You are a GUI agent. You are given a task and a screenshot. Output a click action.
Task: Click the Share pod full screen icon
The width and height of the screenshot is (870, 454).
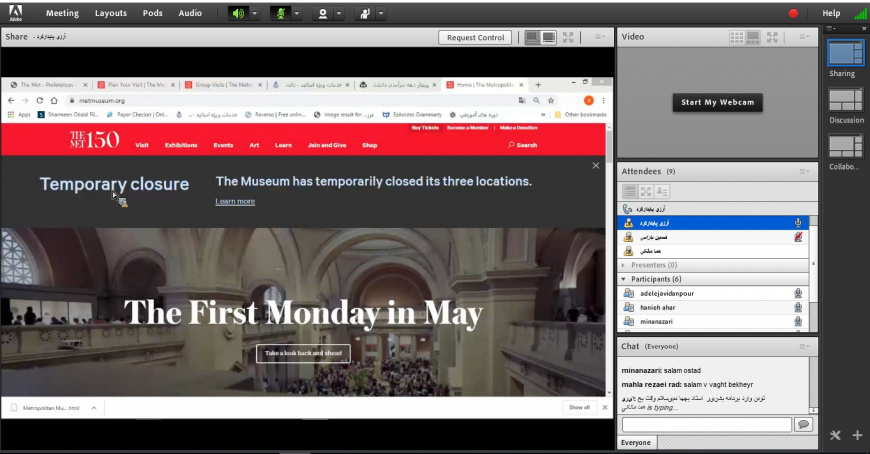click(568, 37)
